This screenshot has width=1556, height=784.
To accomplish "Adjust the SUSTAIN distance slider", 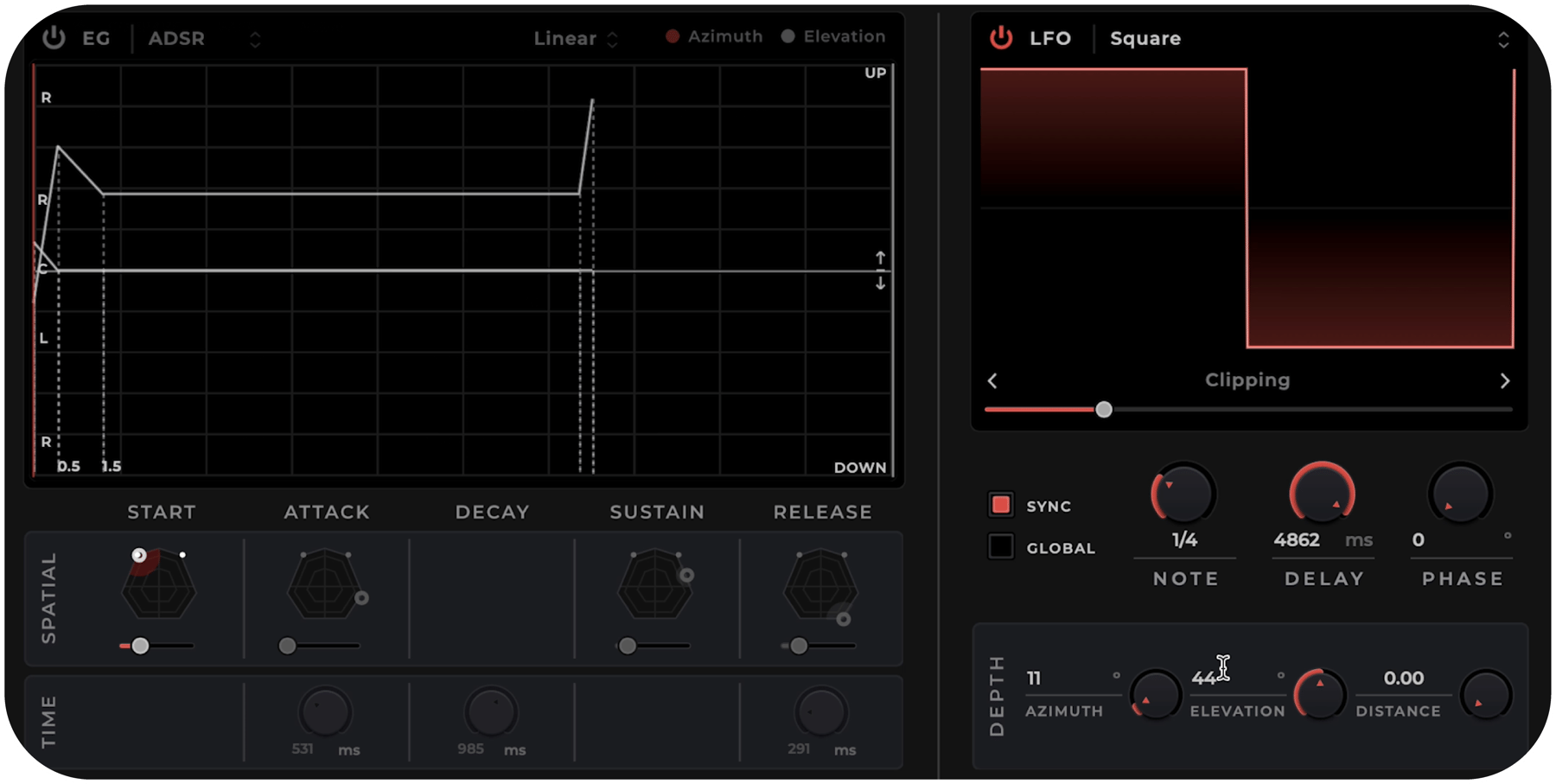I will tap(654, 646).
